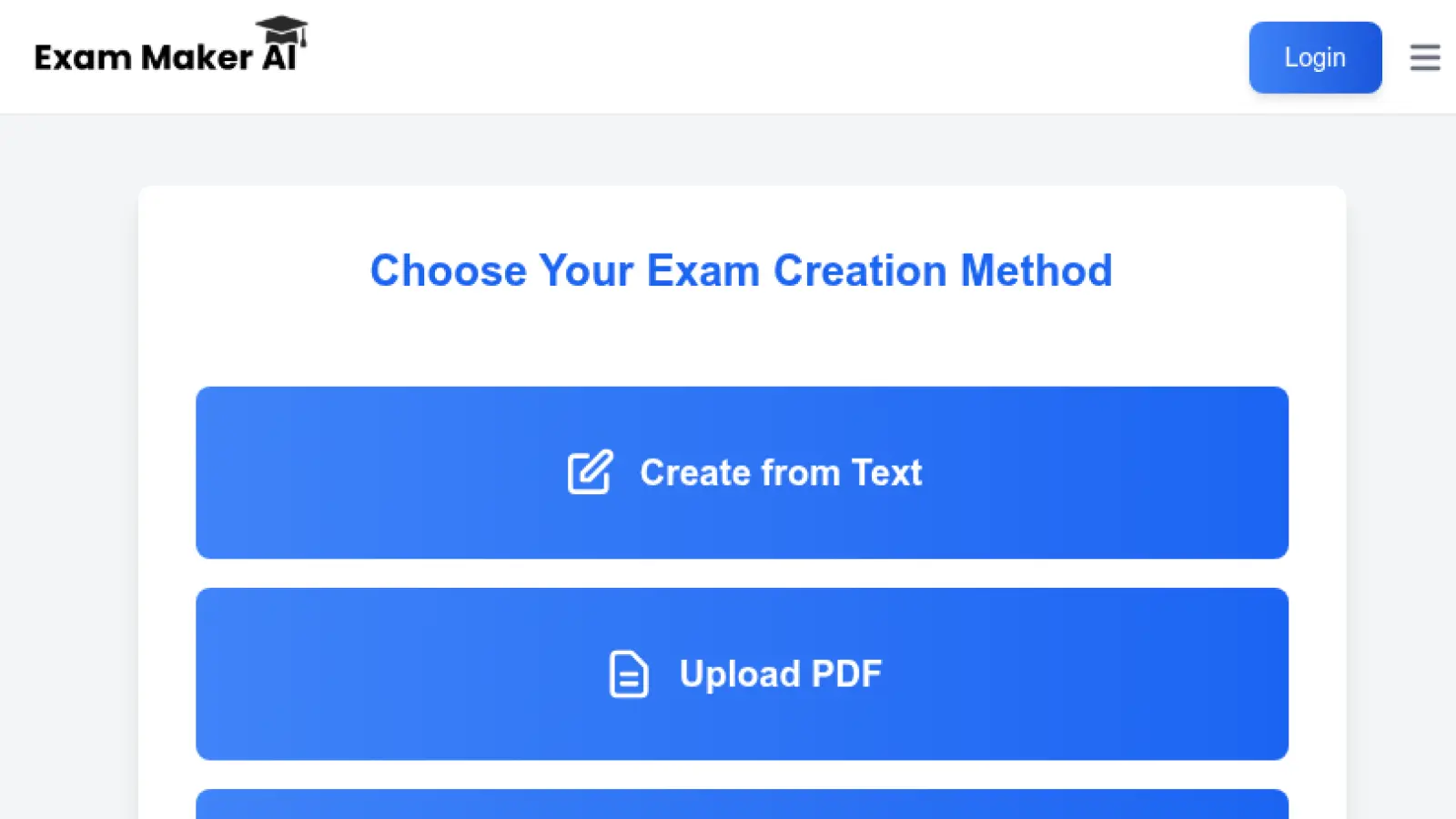Toggle the Create from Text option
Viewport: 1456px width, 819px height.
(742, 472)
